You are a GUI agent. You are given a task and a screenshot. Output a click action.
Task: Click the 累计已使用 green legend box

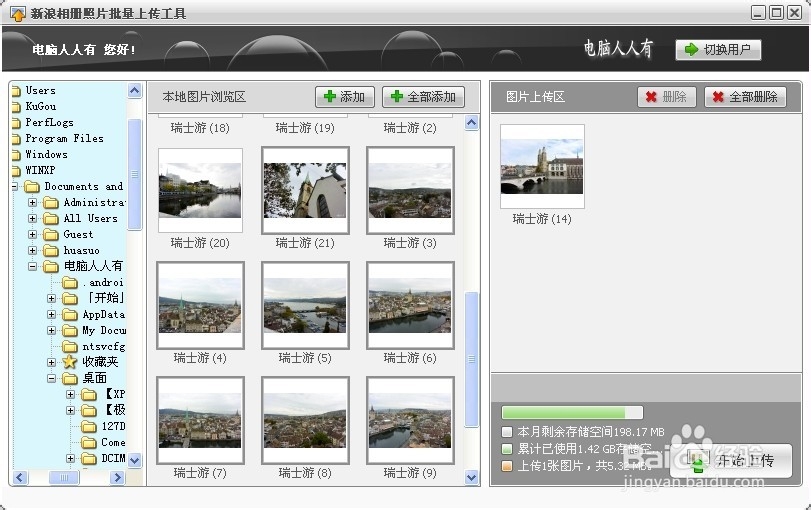tap(507, 448)
